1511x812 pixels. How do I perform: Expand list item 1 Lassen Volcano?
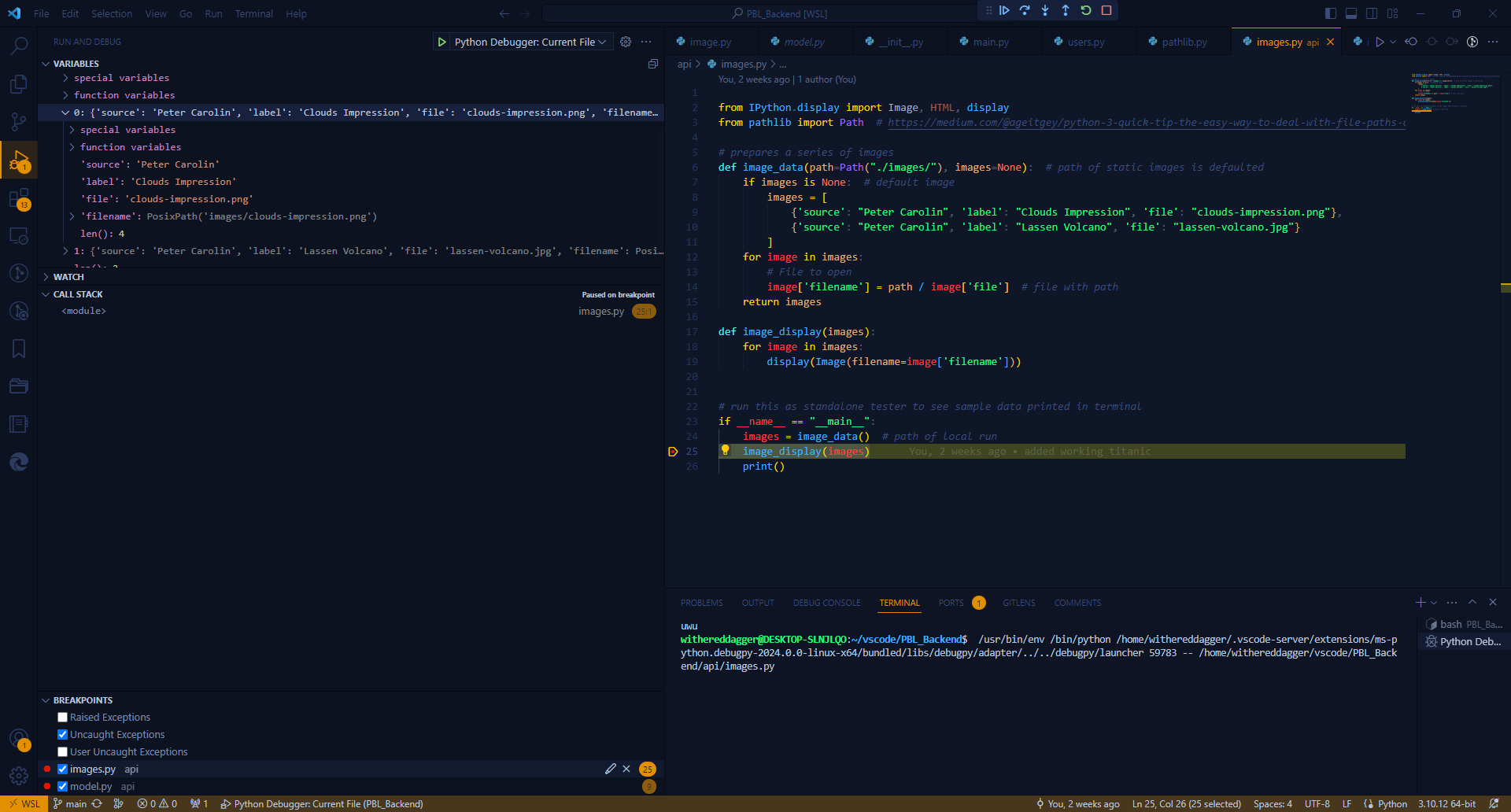click(x=65, y=251)
